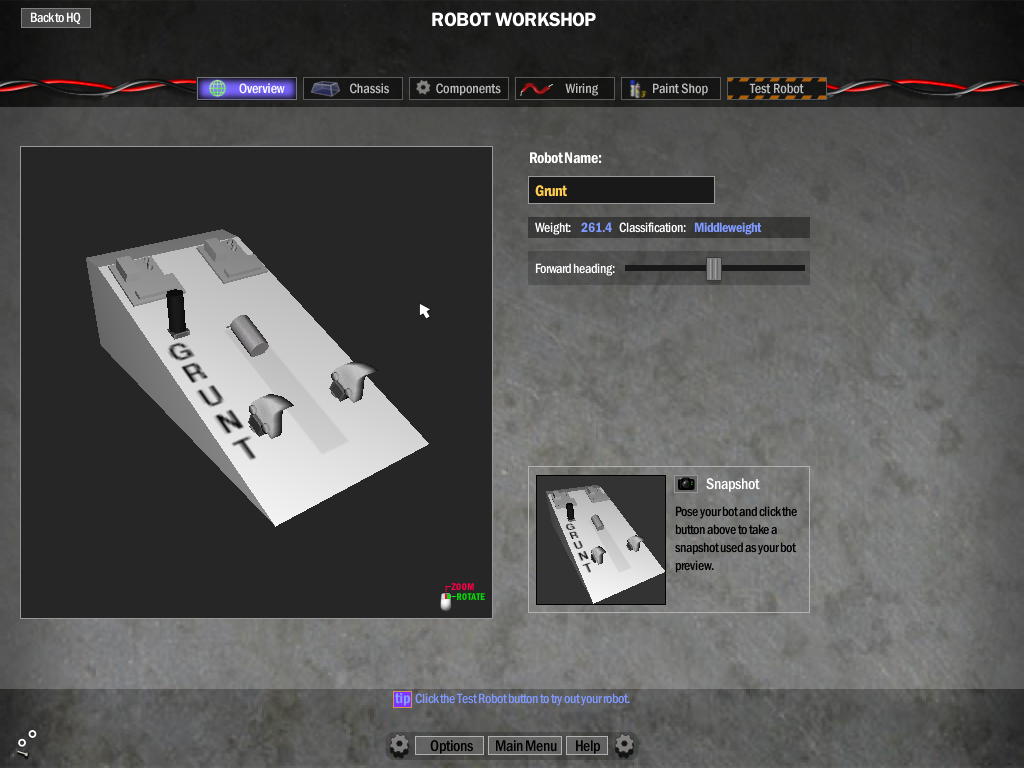Click the robot snapshot preview thumbnail
Image resolution: width=1024 pixels, height=768 pixels.
pos(601,540)
